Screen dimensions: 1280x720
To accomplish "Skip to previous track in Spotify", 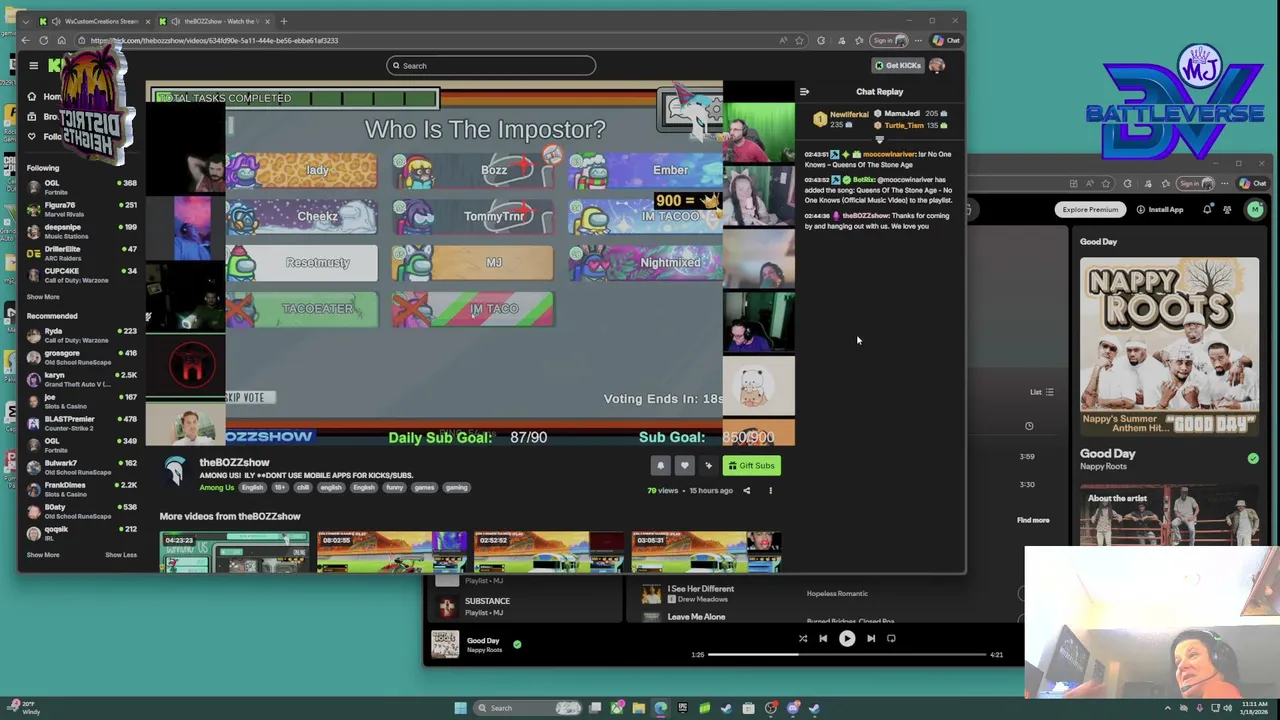I will 823,638.
